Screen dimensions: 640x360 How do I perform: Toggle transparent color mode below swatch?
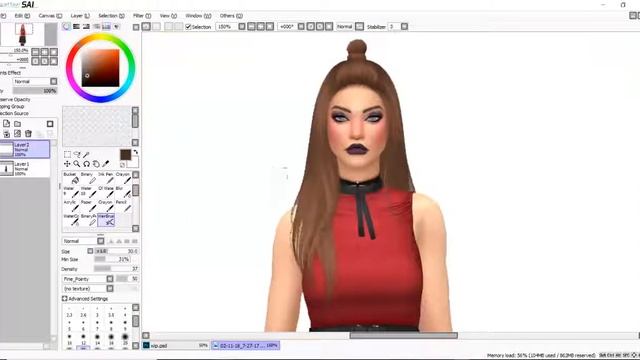coord(122,164)
